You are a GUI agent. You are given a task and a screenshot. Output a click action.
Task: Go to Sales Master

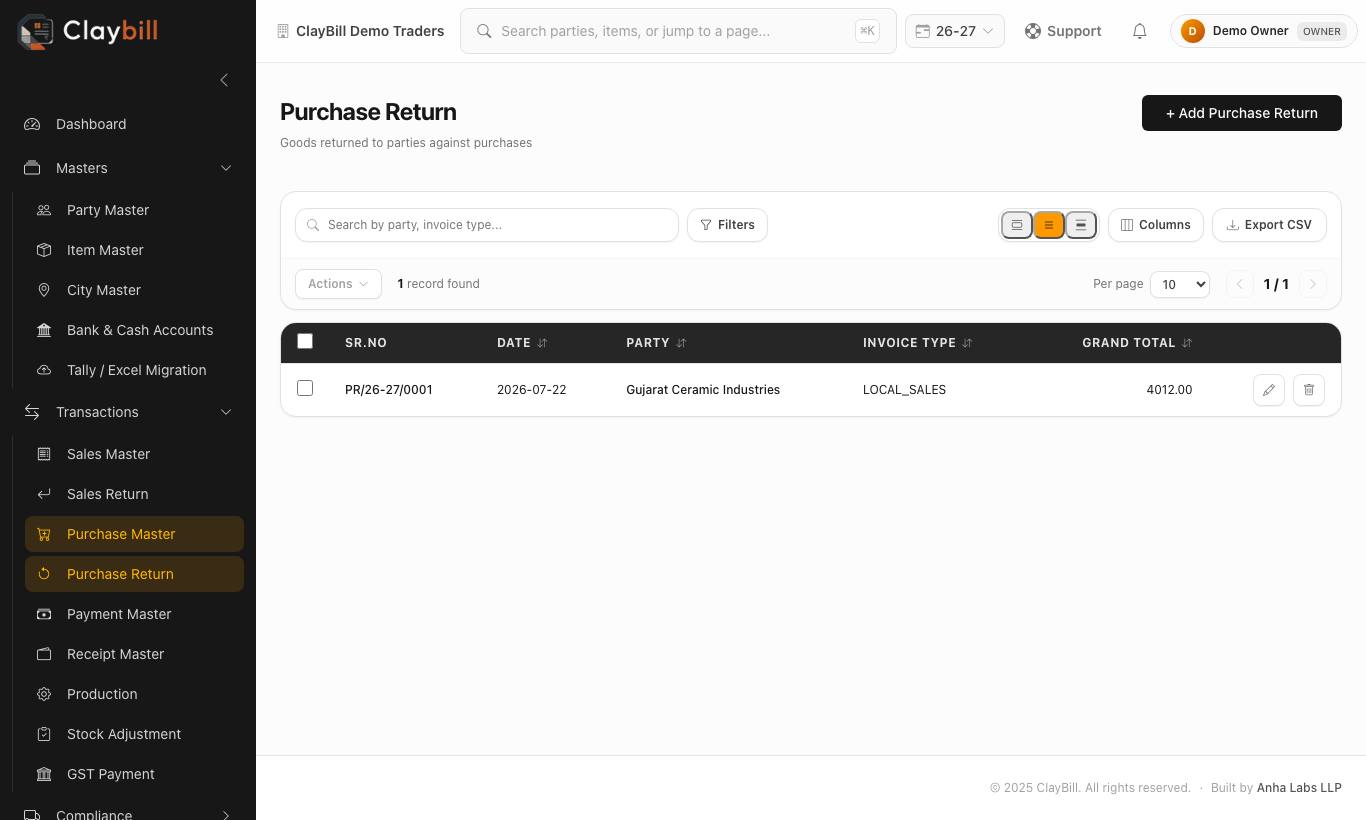coord(134,454)
